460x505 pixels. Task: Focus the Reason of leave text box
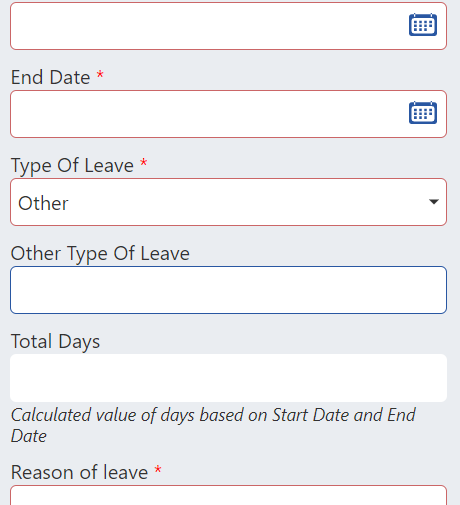228,495
